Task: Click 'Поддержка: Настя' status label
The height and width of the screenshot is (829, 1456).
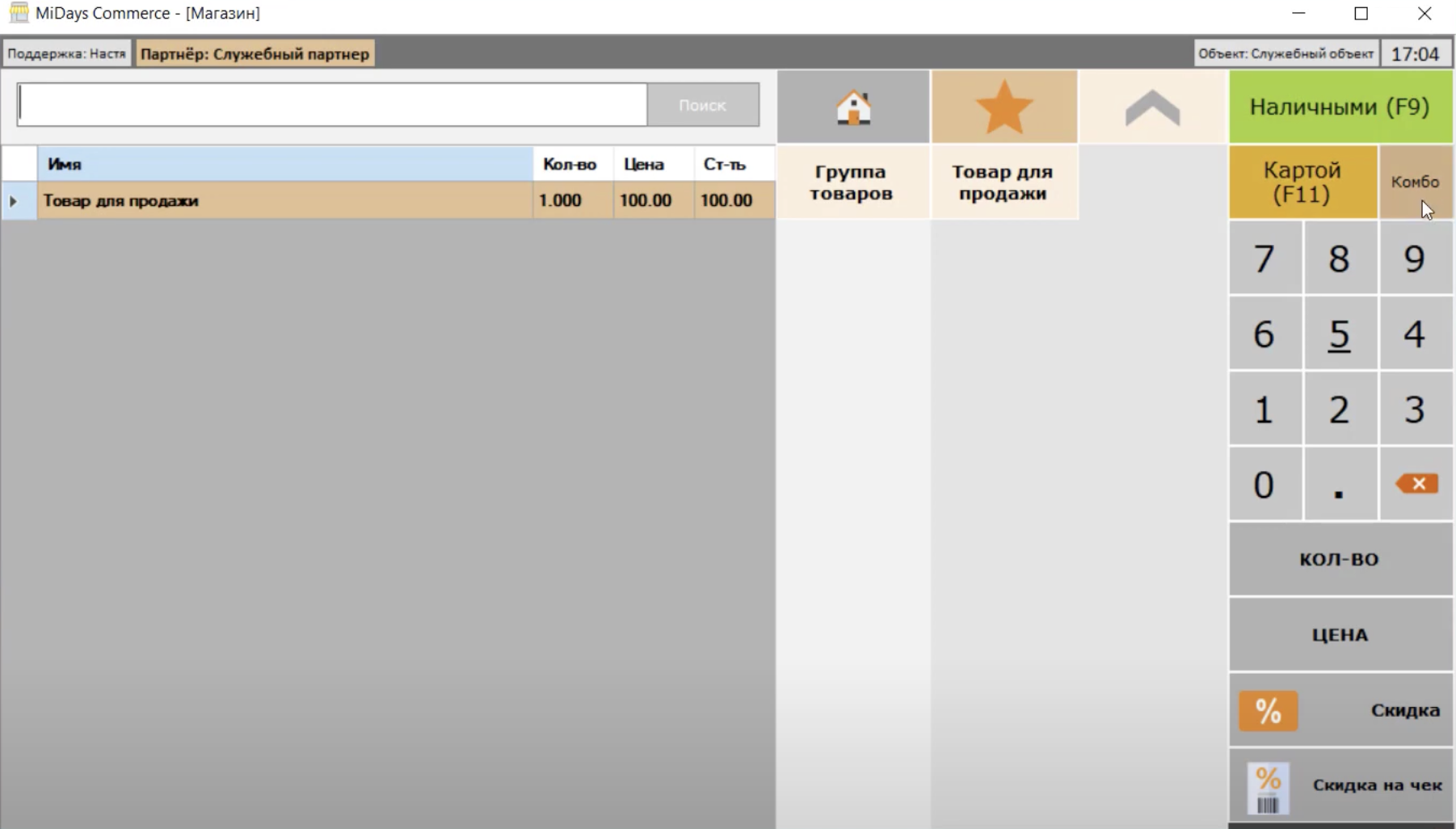Action: pos(67,53)
